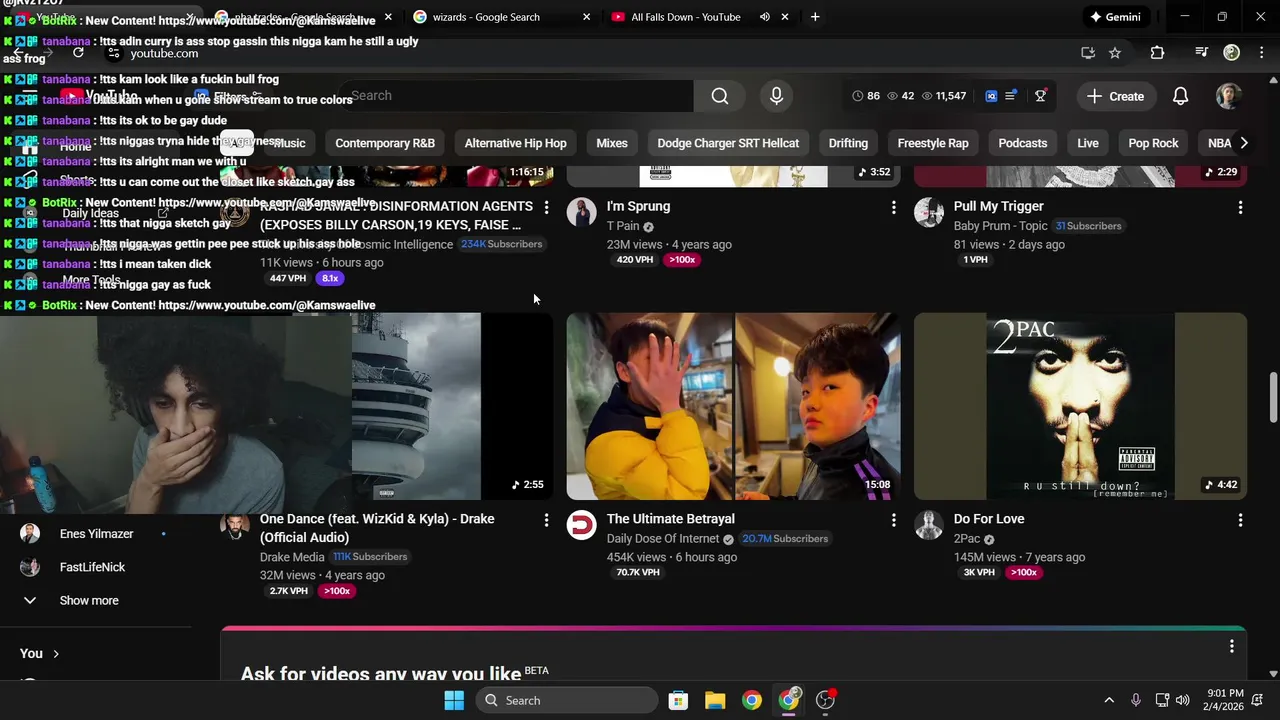Select the Contemporary R&B chip
This screenshot has width=1280, height=720.
[x=385, y=143]
